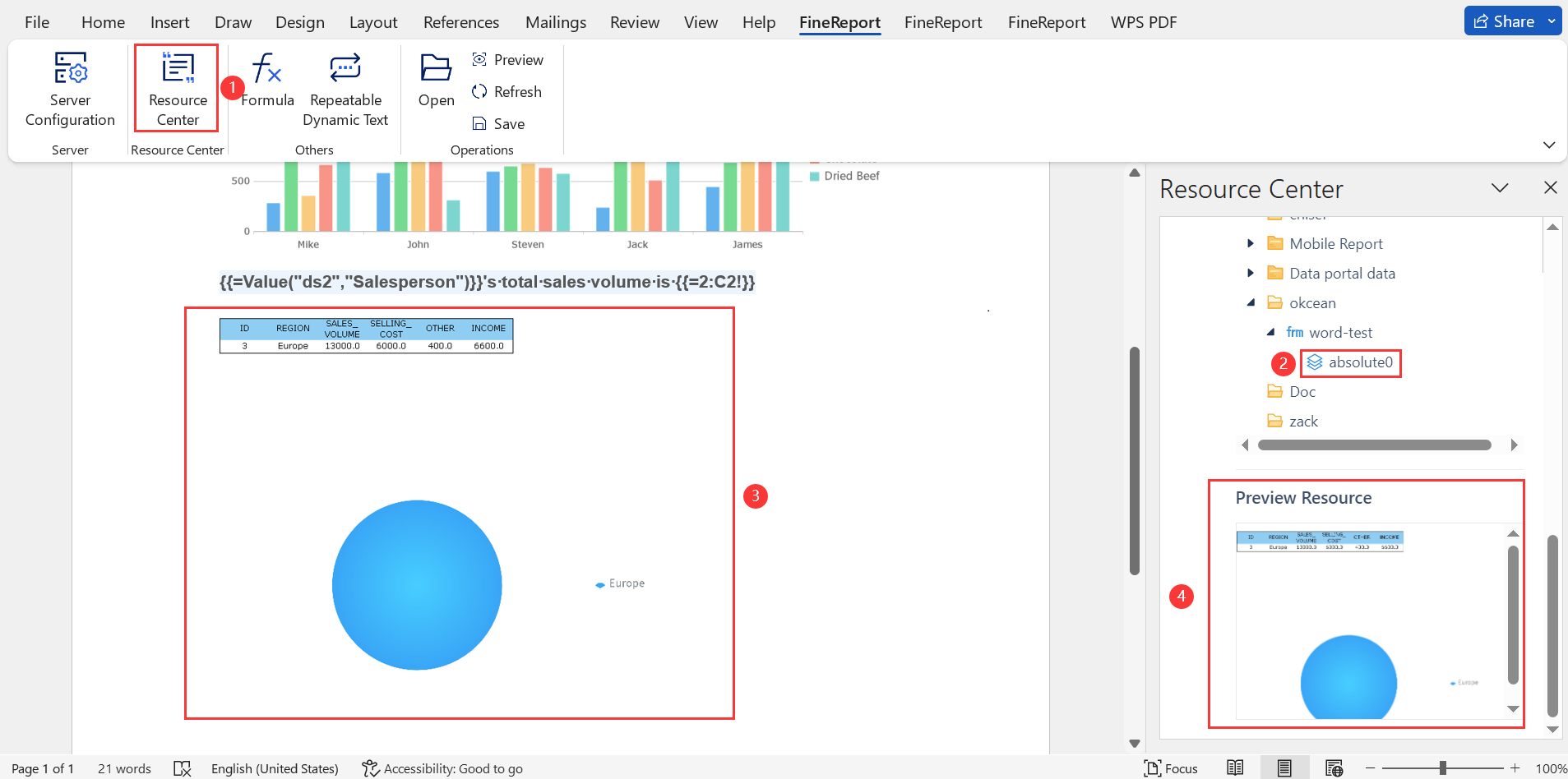Viewport: 1568px width, 779px height.
Task: Refresh the report data
Action: coord(506,92)
